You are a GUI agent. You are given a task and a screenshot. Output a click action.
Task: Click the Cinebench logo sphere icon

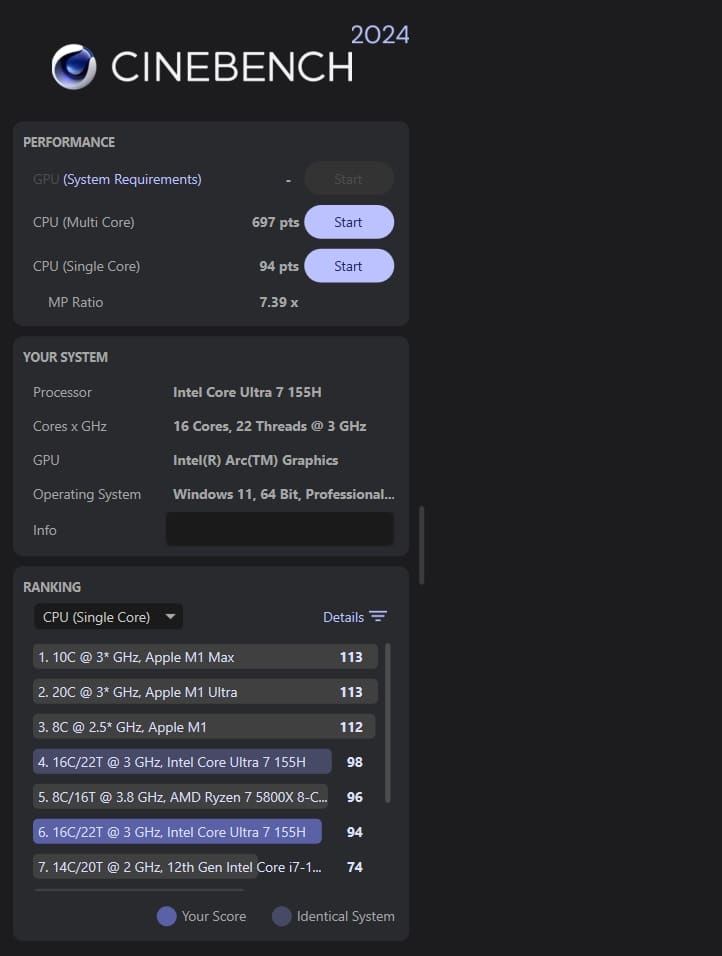click(74, 66)
